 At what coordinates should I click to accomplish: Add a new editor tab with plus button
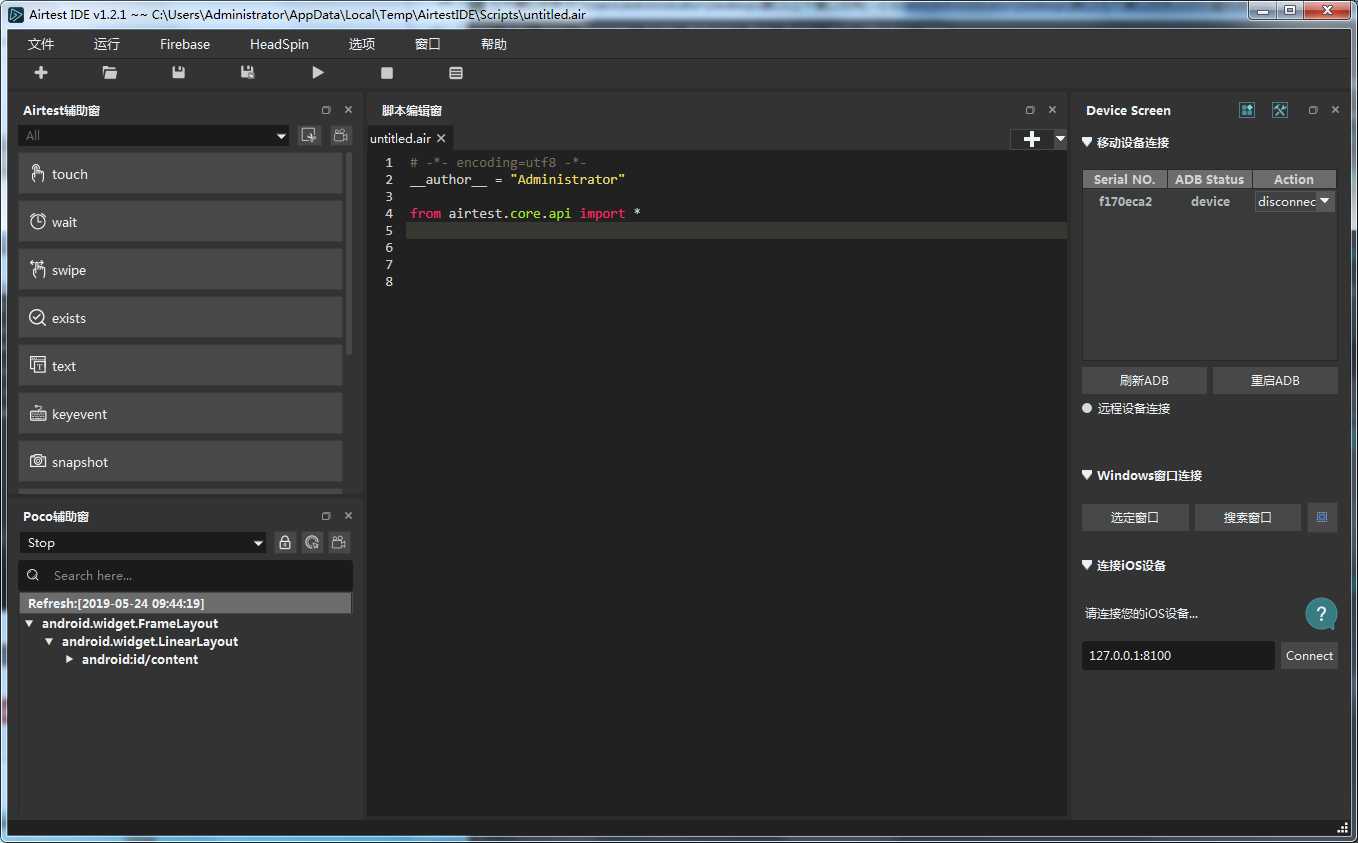[x=1032, y=139]
